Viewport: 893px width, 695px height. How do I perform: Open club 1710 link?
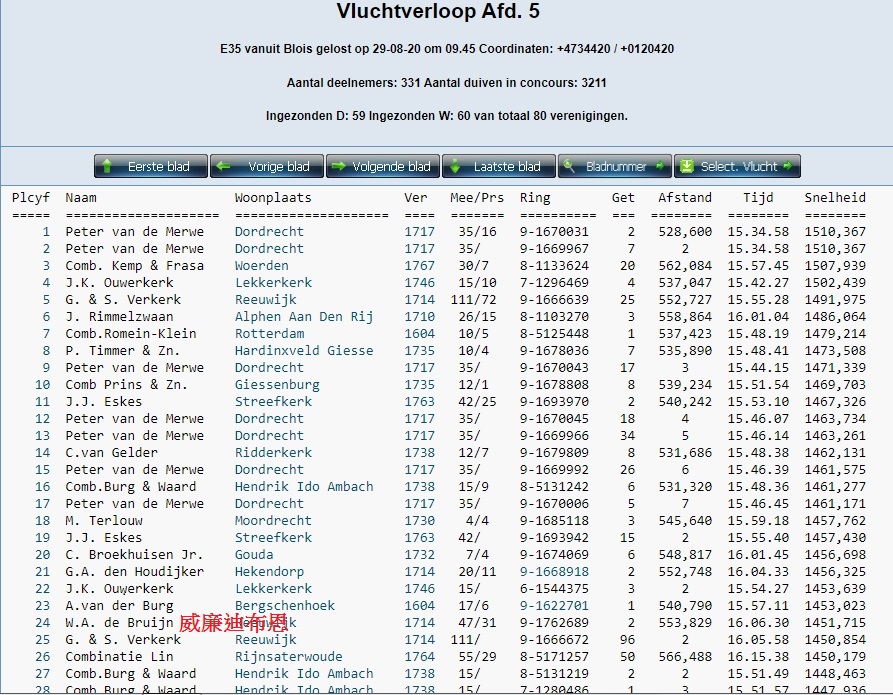click(x=419, y=317)
